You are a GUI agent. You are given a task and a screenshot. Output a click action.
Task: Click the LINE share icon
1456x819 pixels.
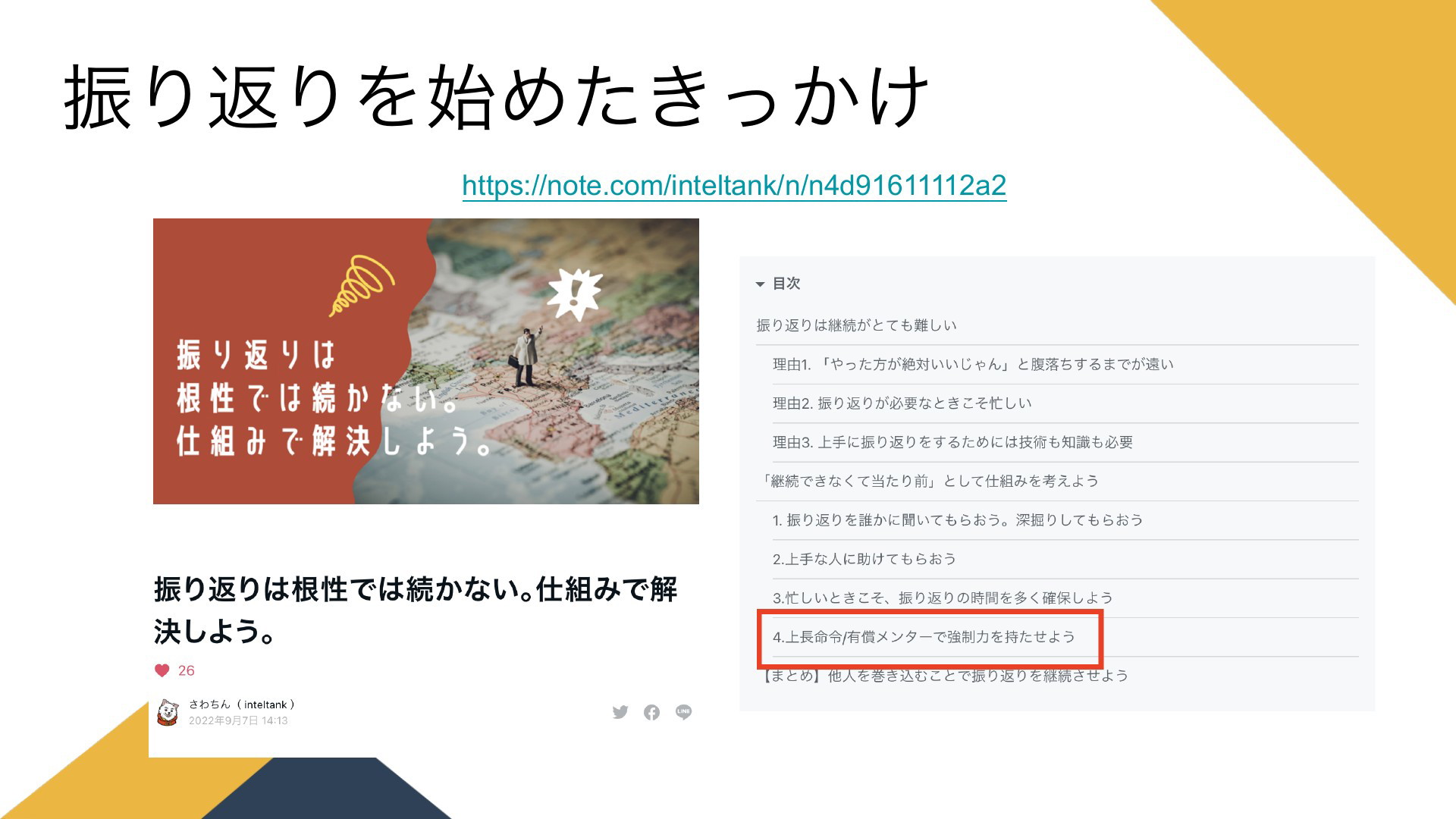click(683, 712)
